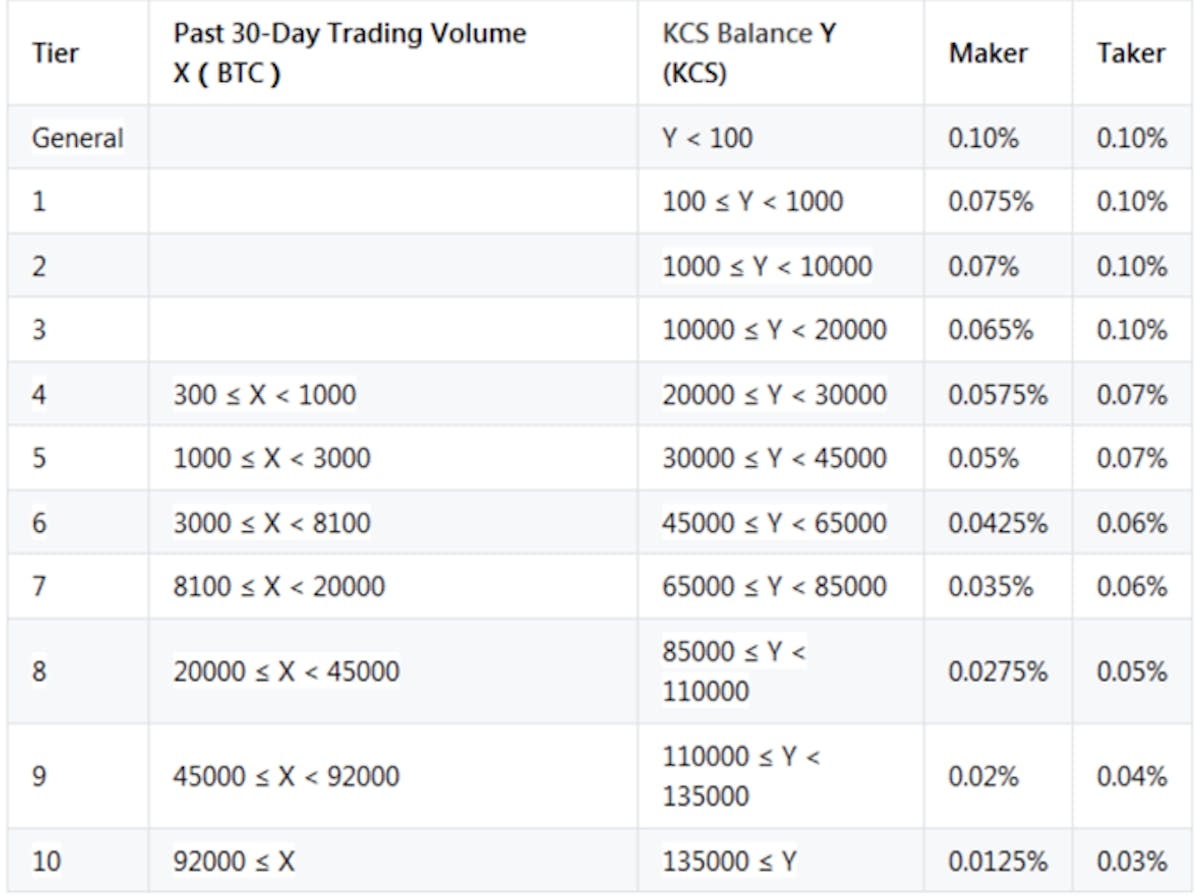The height and width of the screenshot is (896, 1200).
Task: Click the 0.0275% maker fee cell
Action: pos(998,671)
